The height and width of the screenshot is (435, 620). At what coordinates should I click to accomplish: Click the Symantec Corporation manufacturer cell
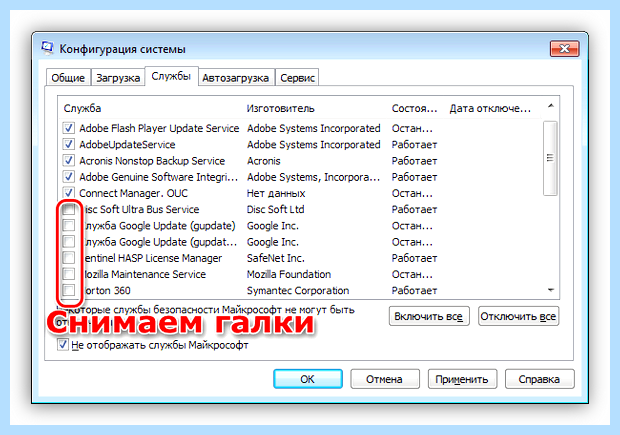pos(298,290)
